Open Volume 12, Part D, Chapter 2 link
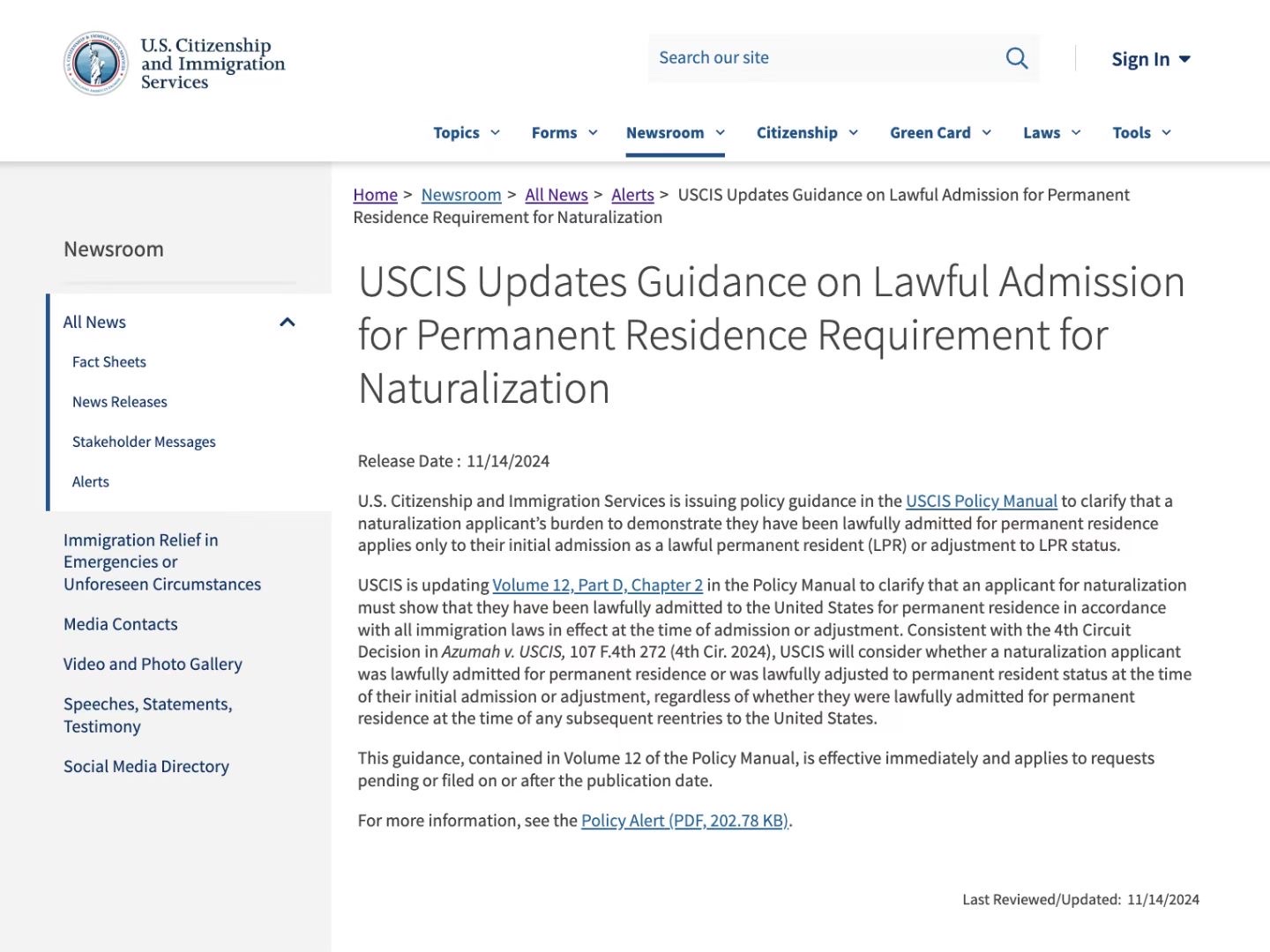Image resolution: width=1270 pixels, height=952 pixels. 598,585
